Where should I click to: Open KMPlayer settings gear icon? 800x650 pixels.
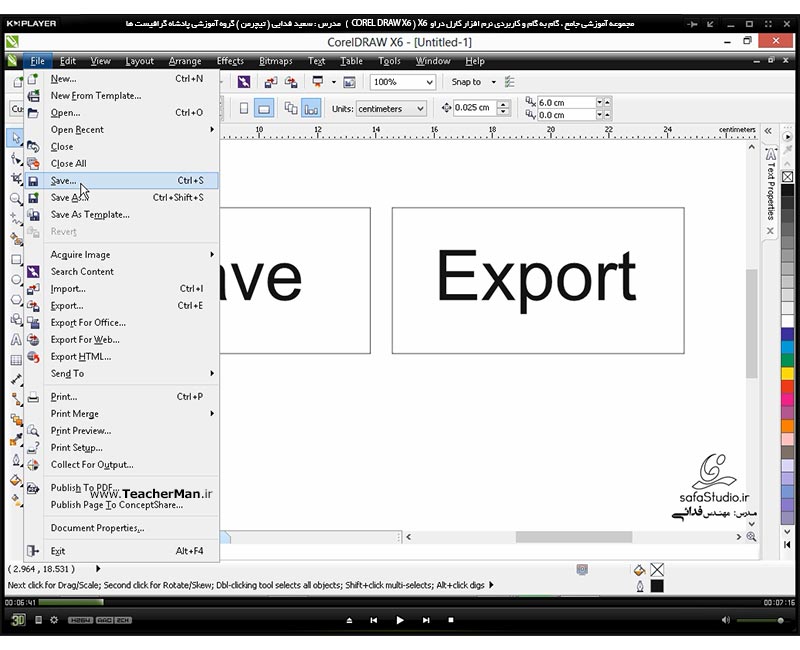coord(54,620)
